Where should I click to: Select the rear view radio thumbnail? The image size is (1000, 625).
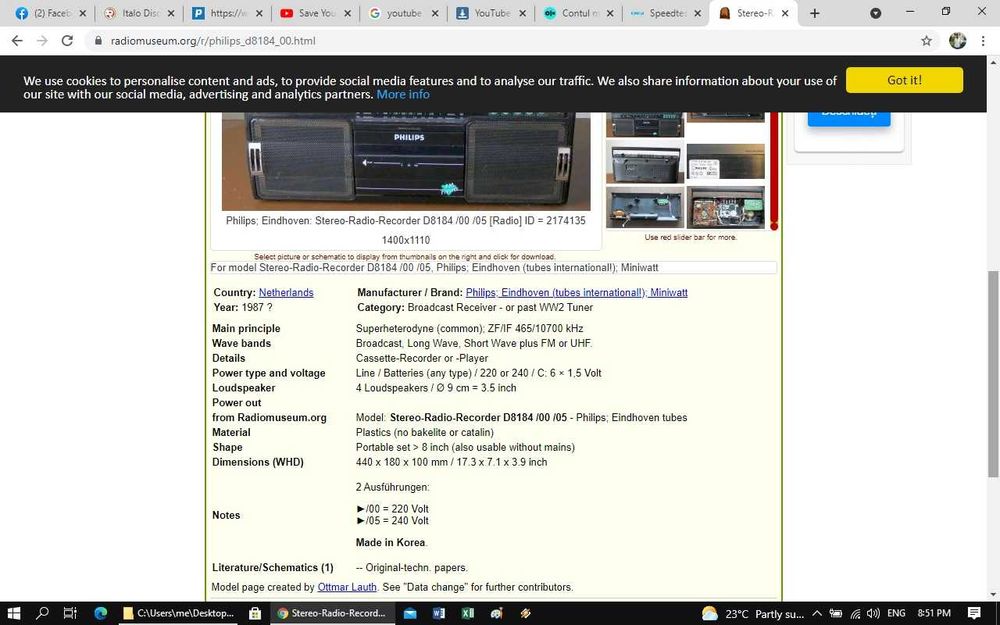coord(644,162)
